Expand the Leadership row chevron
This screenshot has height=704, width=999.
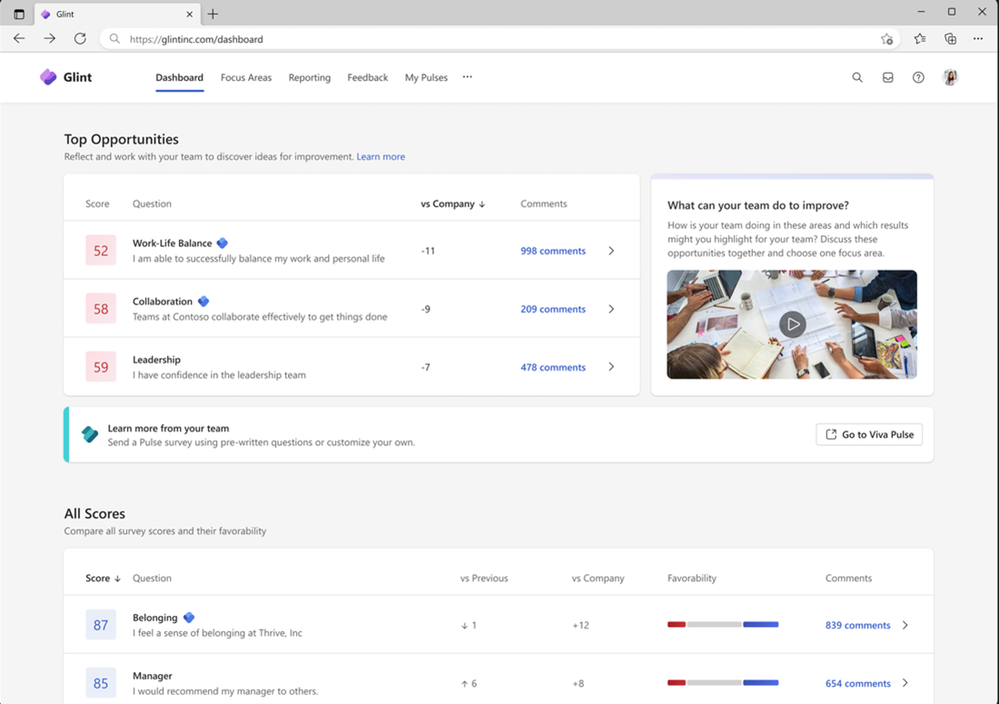tap(611, 367)
